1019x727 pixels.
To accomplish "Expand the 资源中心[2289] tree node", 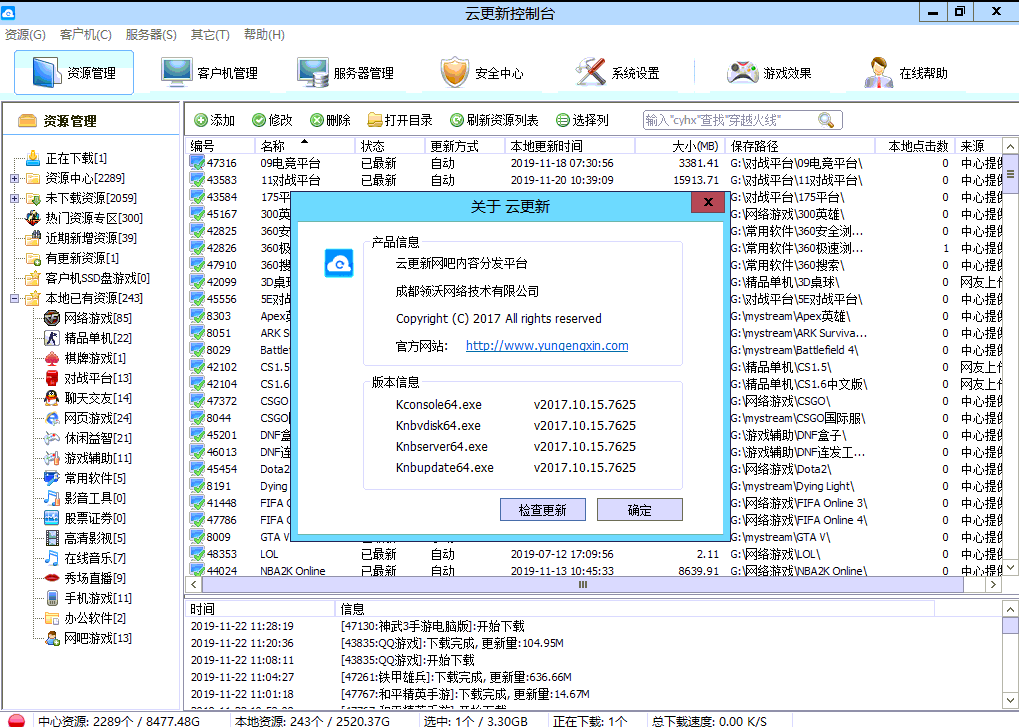I will click(14, 178).
